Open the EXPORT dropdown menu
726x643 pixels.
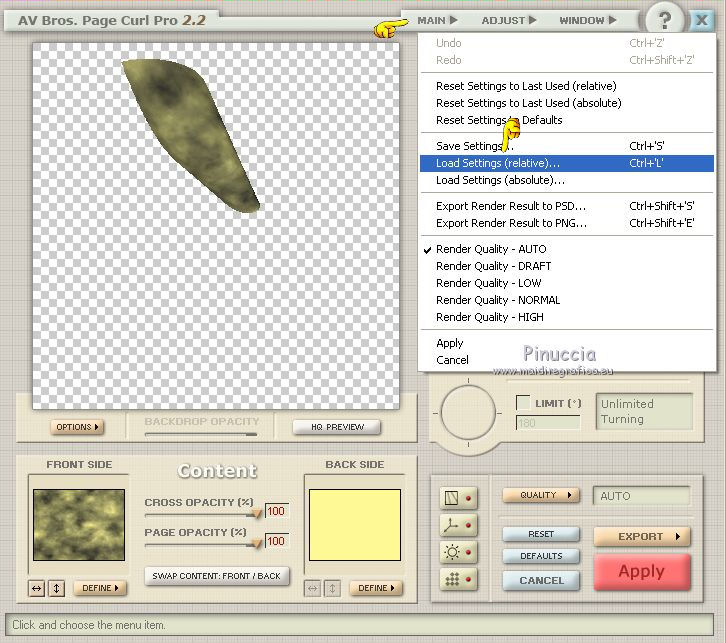pos(641,537)
